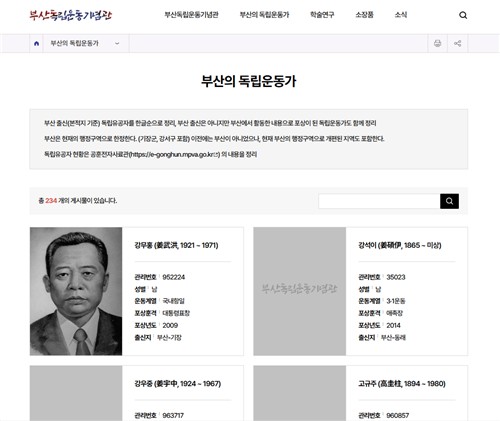The image size is (500, 421).
Task: Open the 부산의 독립운동가 top menu item
Action: [x=264, y=15]
